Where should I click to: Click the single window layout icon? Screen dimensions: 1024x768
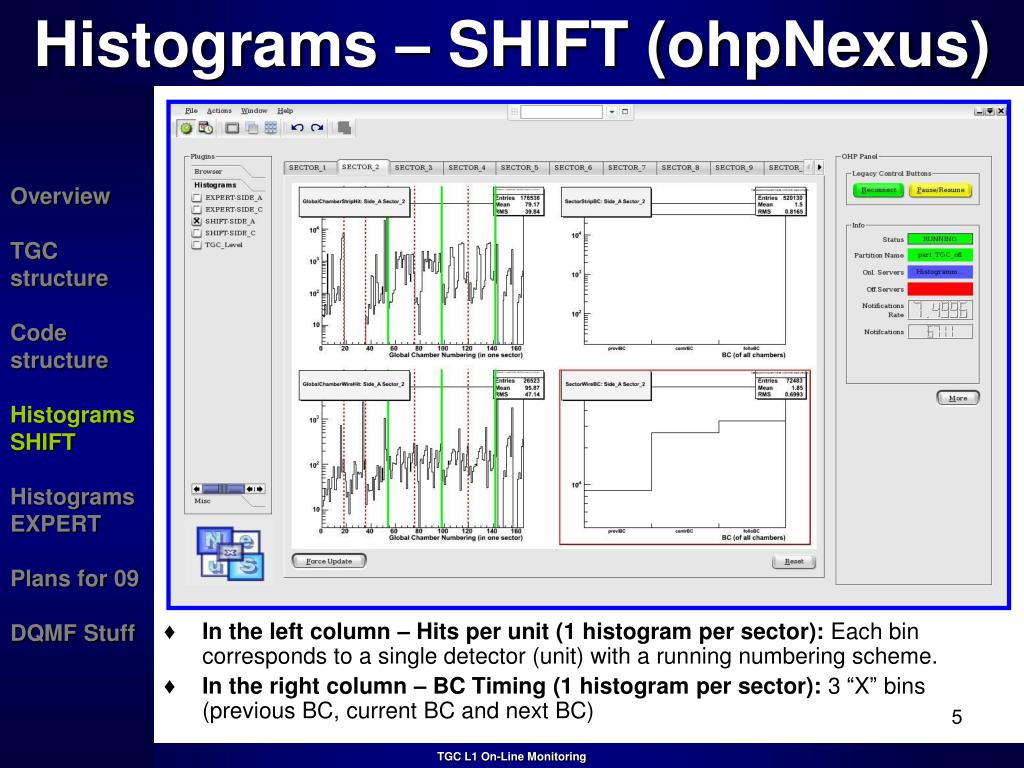(232, 128)
